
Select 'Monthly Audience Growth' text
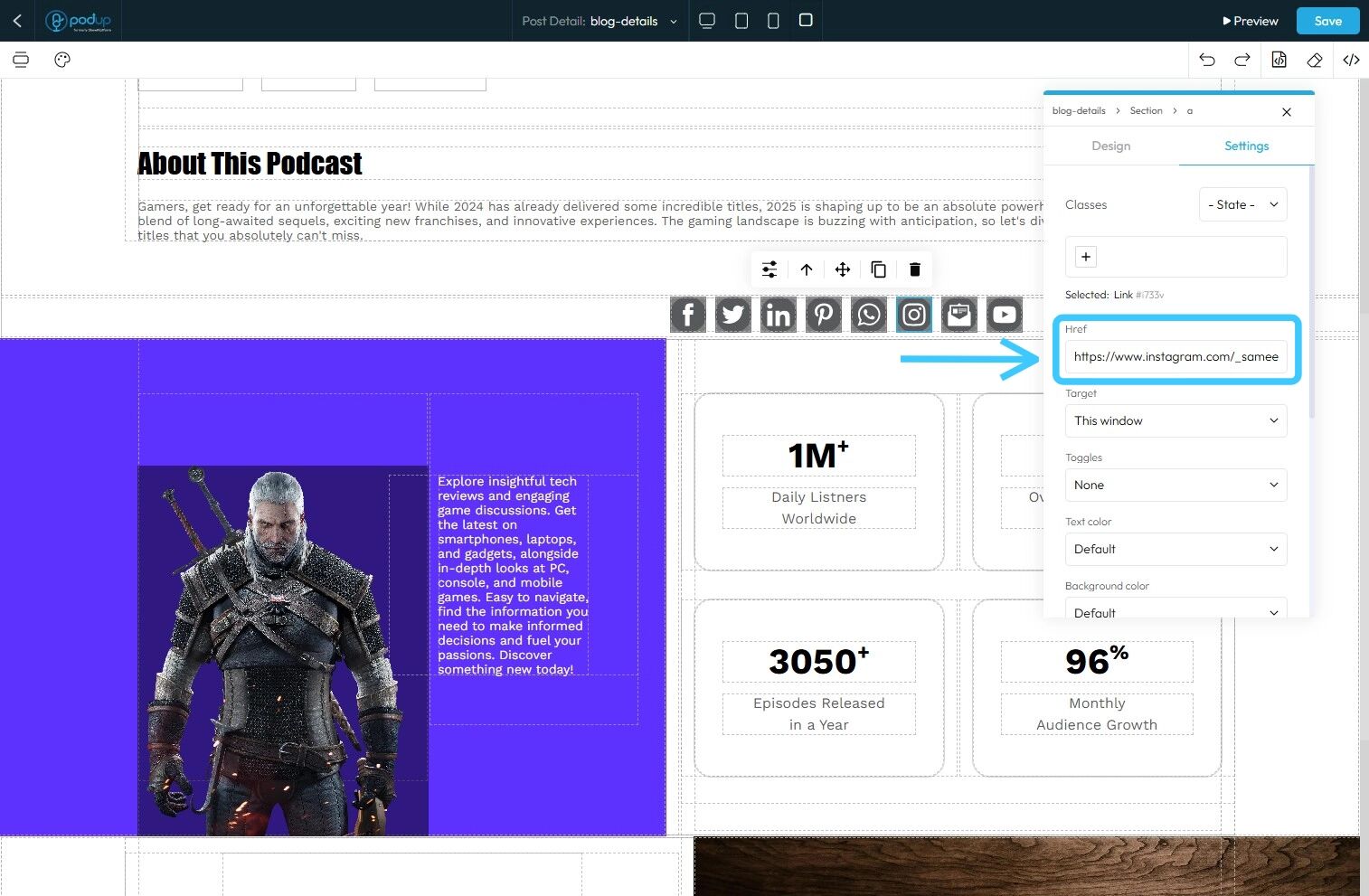1097,714
